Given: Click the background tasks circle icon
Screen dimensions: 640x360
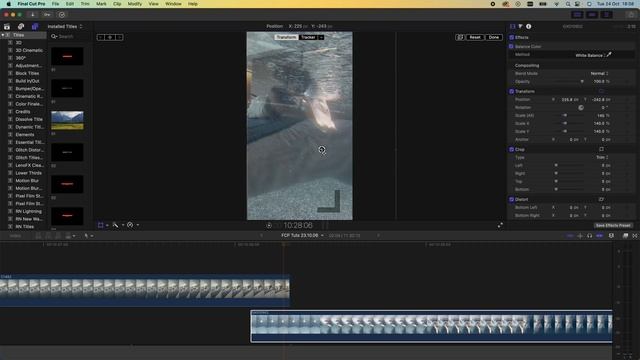Looking at the screenshot, I should [62, 15].
